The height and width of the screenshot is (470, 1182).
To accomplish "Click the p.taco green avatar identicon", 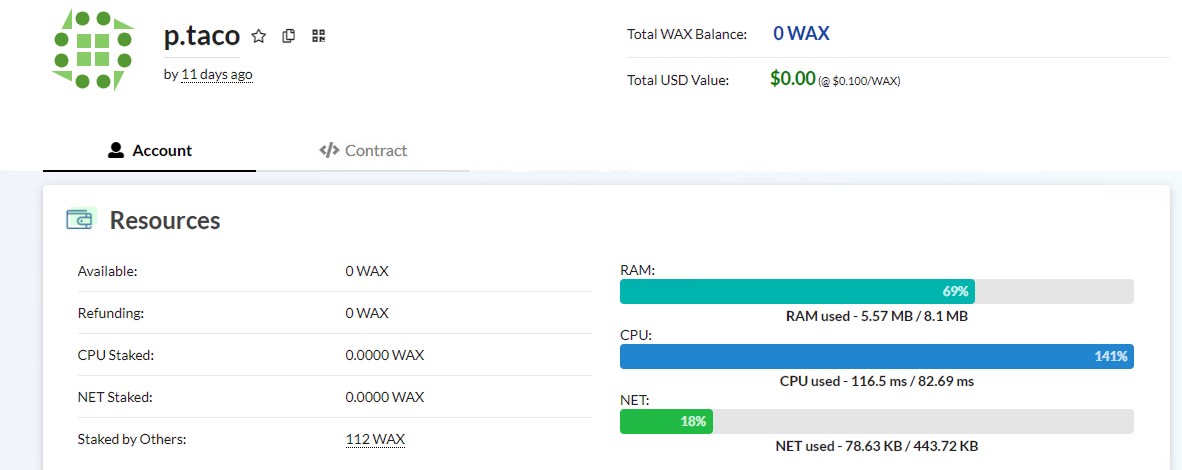I will coord(93,51).
